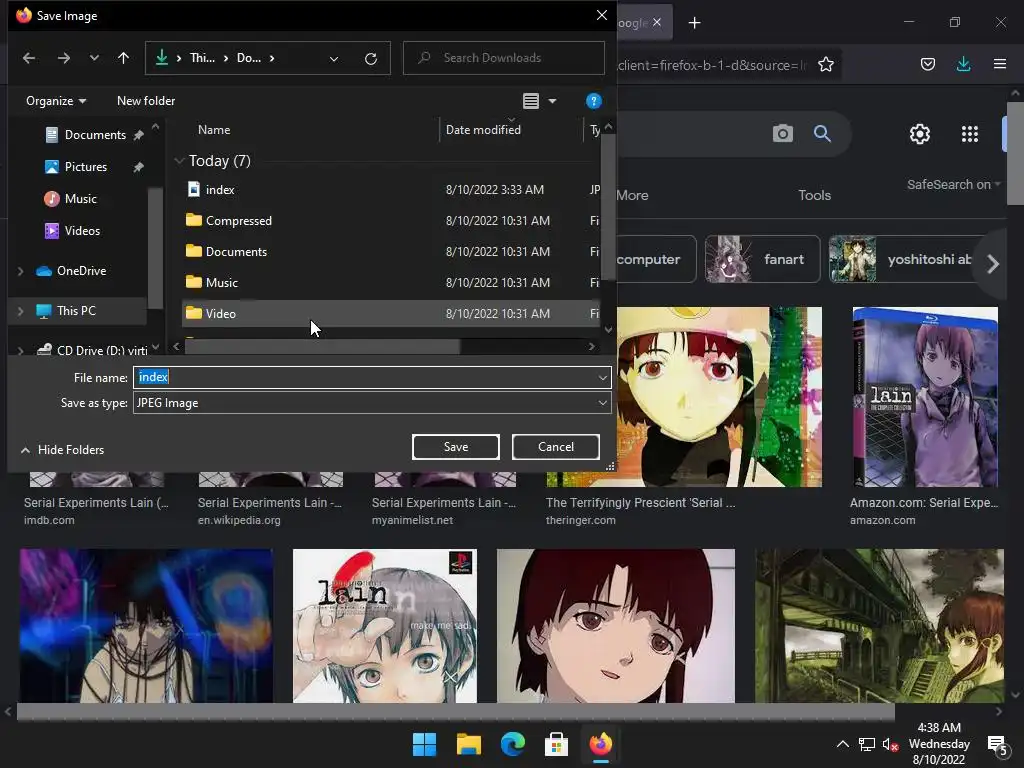Open Google apps grid icon
1024x768 pixels.
tap(969, 134)
